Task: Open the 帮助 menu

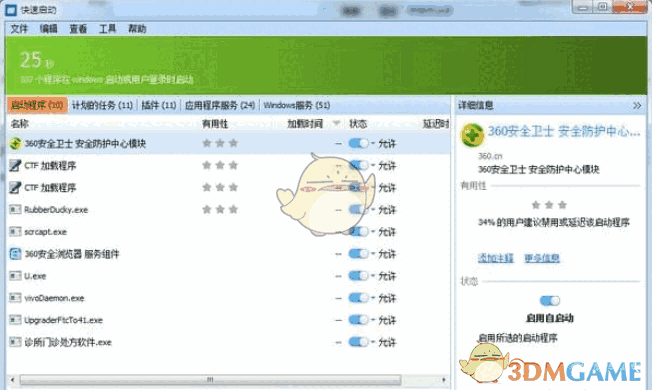Action: 137,29
